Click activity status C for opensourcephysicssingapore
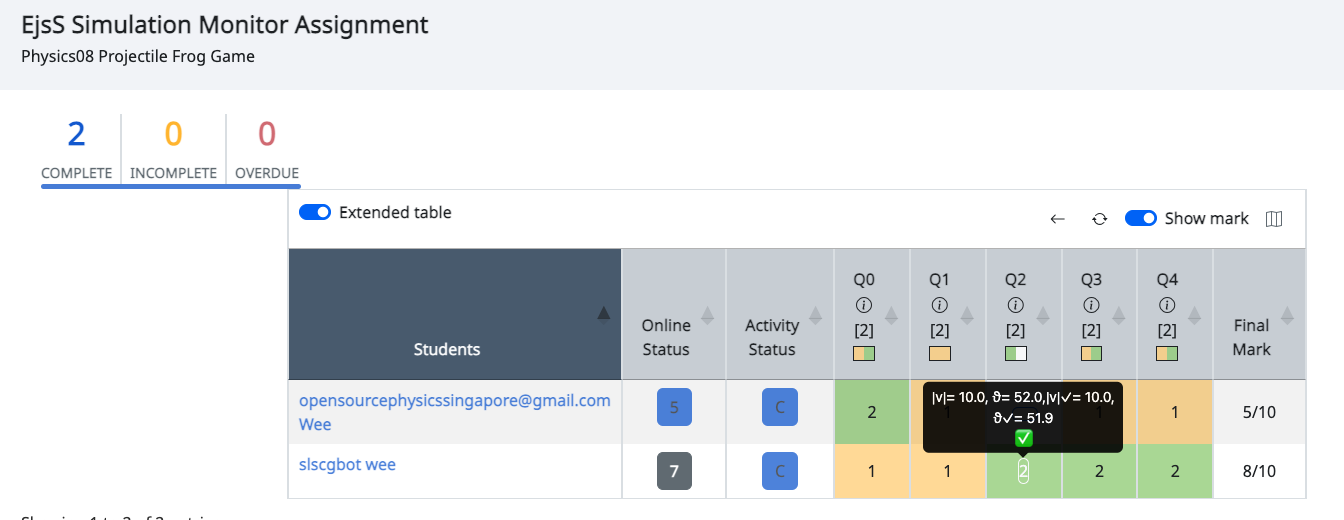Screen dimensions: 1344x520 [780, 408]
